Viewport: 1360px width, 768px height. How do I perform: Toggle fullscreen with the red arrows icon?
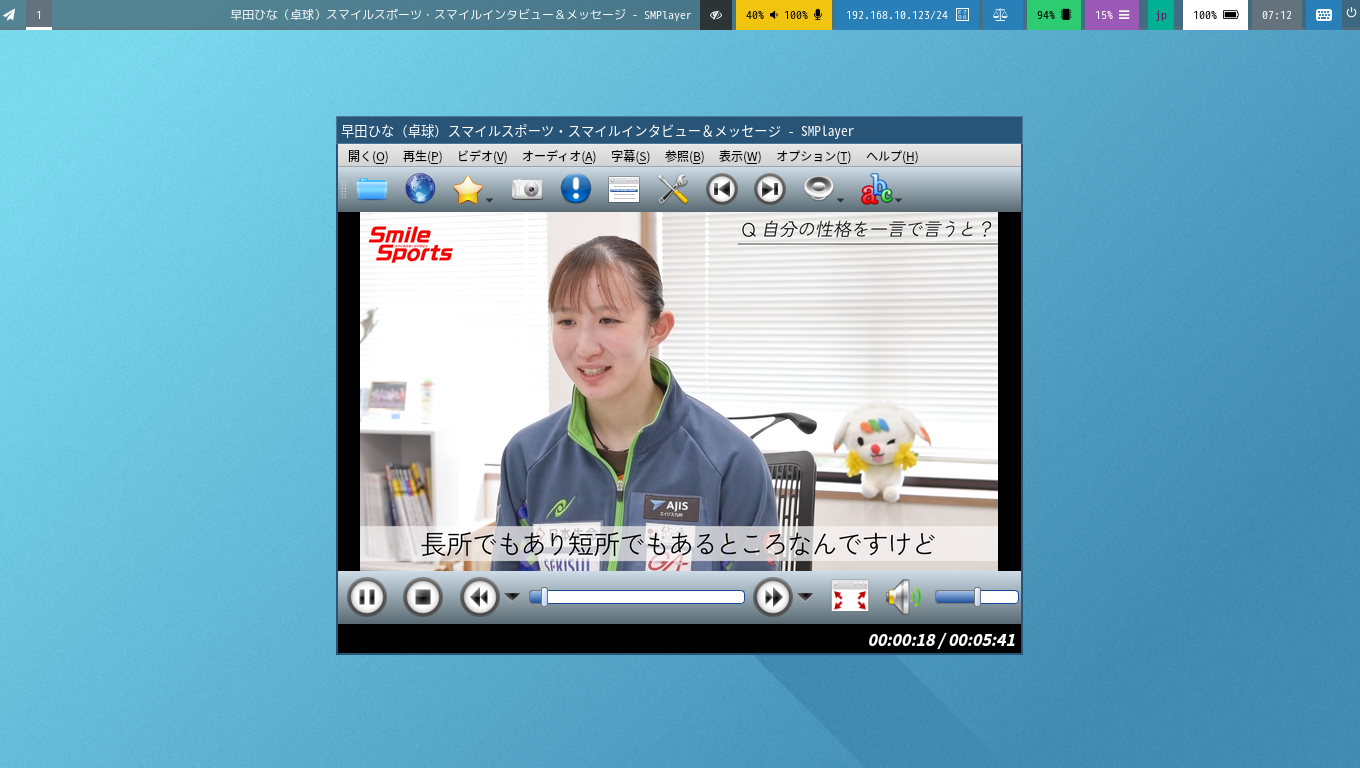[850, 597]
